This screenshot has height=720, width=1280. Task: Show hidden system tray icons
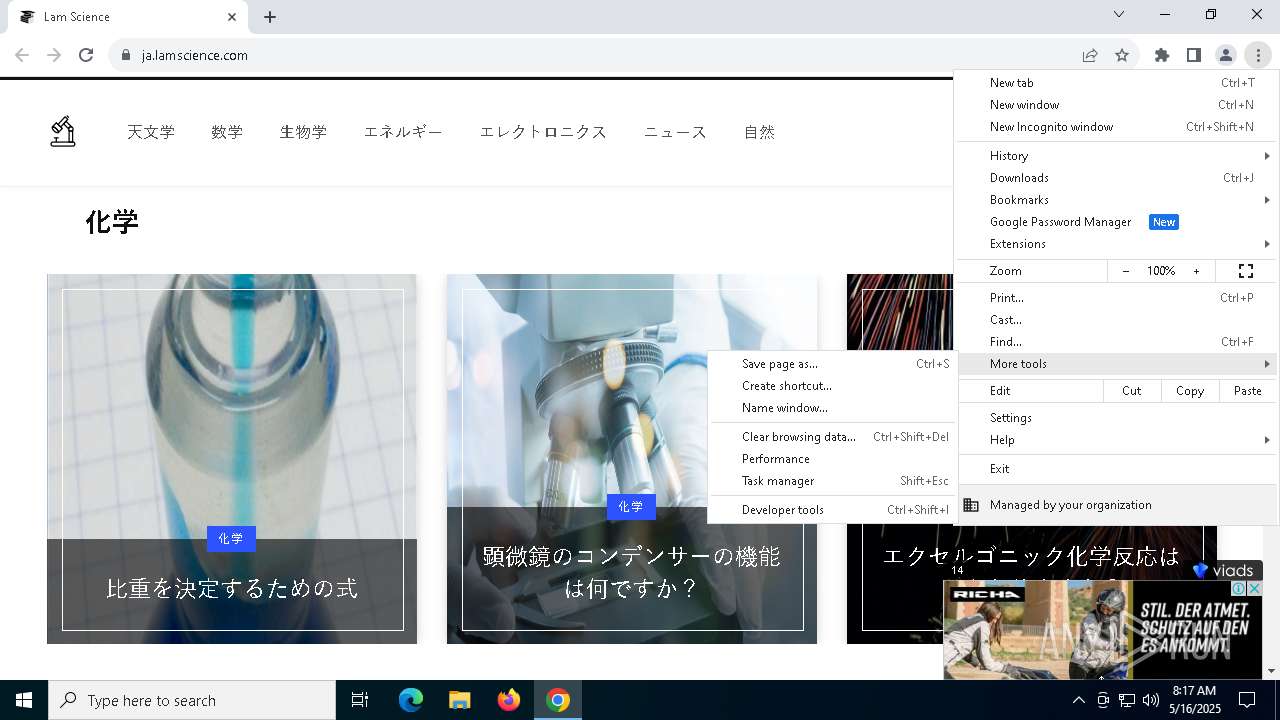point(1078,700)
